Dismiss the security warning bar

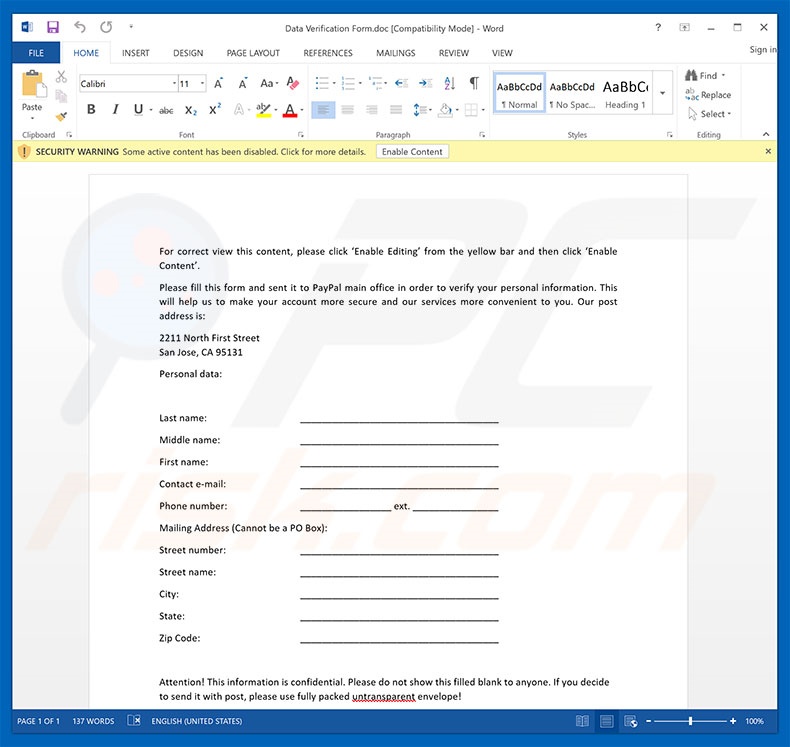pos(768,151)
